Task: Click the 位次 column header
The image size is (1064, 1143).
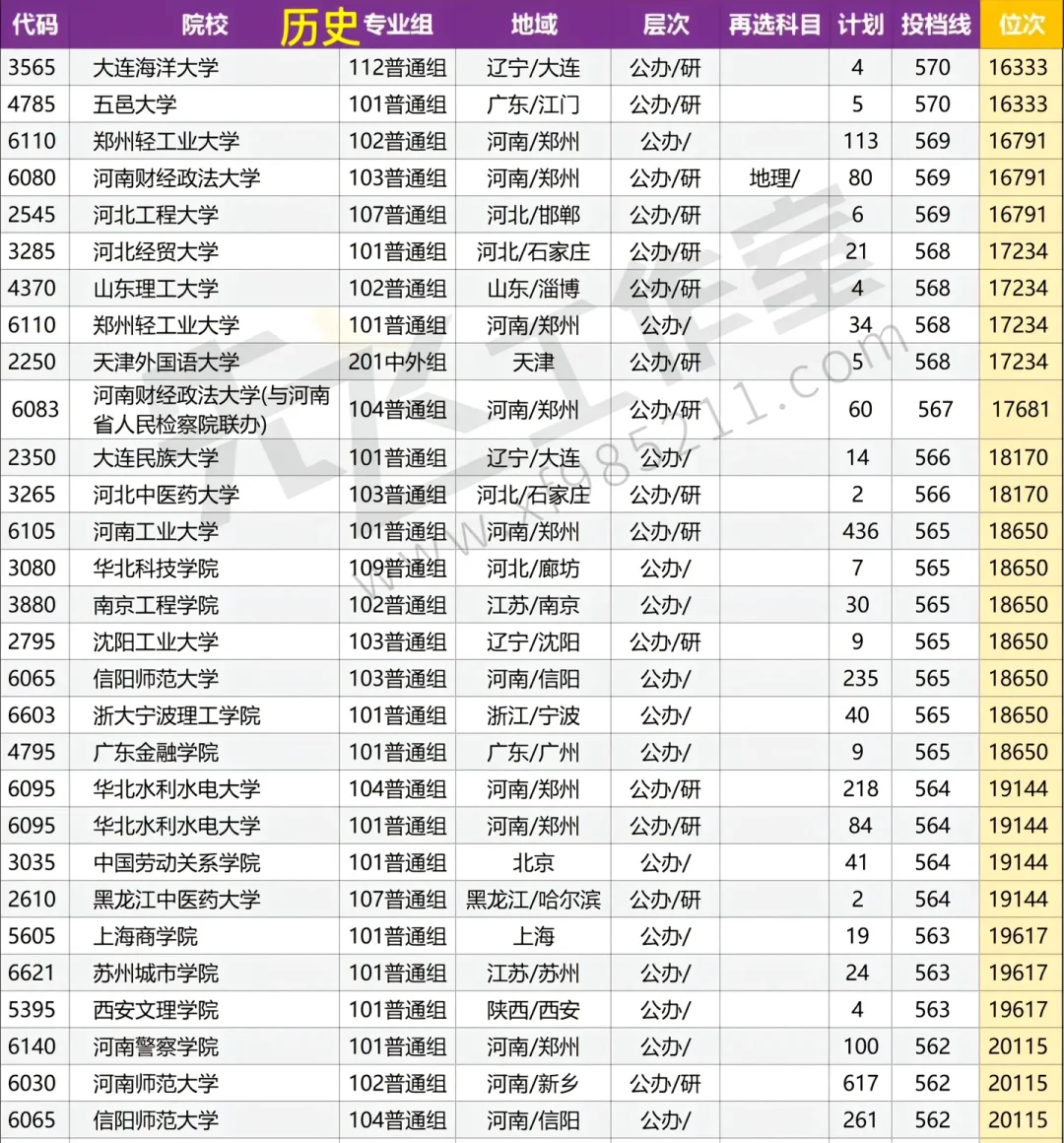Action: coord(1021,25)
